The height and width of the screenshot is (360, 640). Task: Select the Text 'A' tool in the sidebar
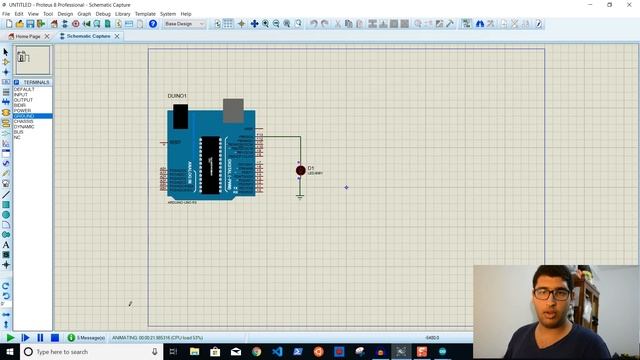click(x=6, y=245)
